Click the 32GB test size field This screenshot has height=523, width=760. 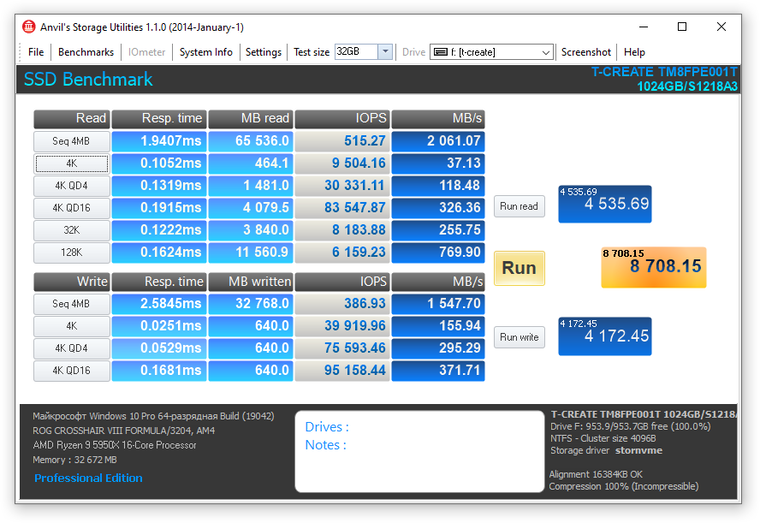click(356, 51)
